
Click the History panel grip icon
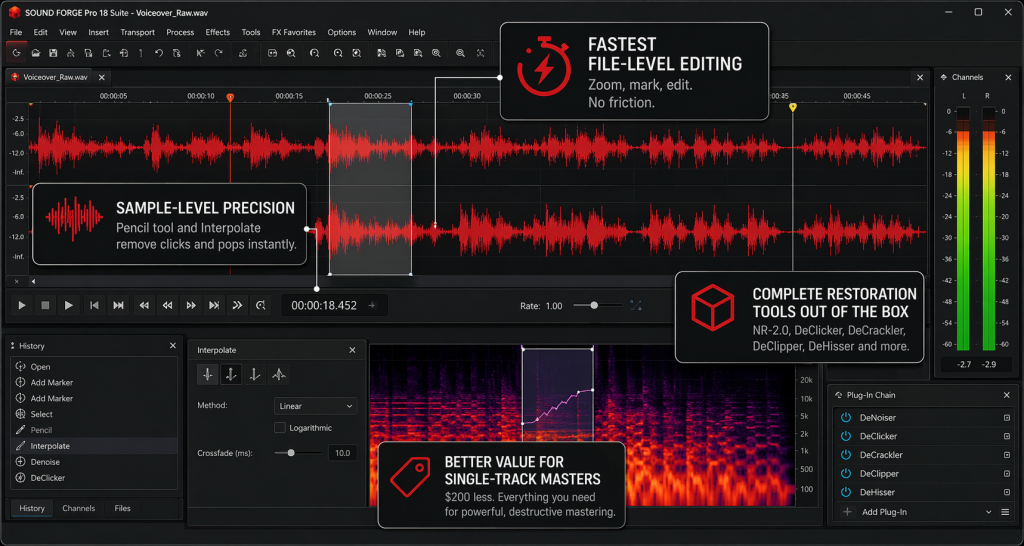click(x=12, y=345)
